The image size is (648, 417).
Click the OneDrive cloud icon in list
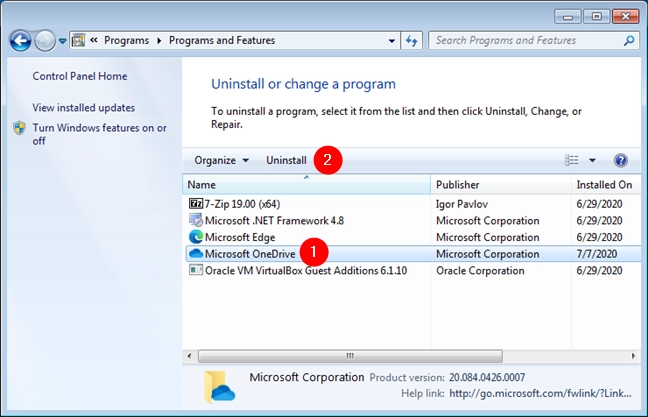195,253
